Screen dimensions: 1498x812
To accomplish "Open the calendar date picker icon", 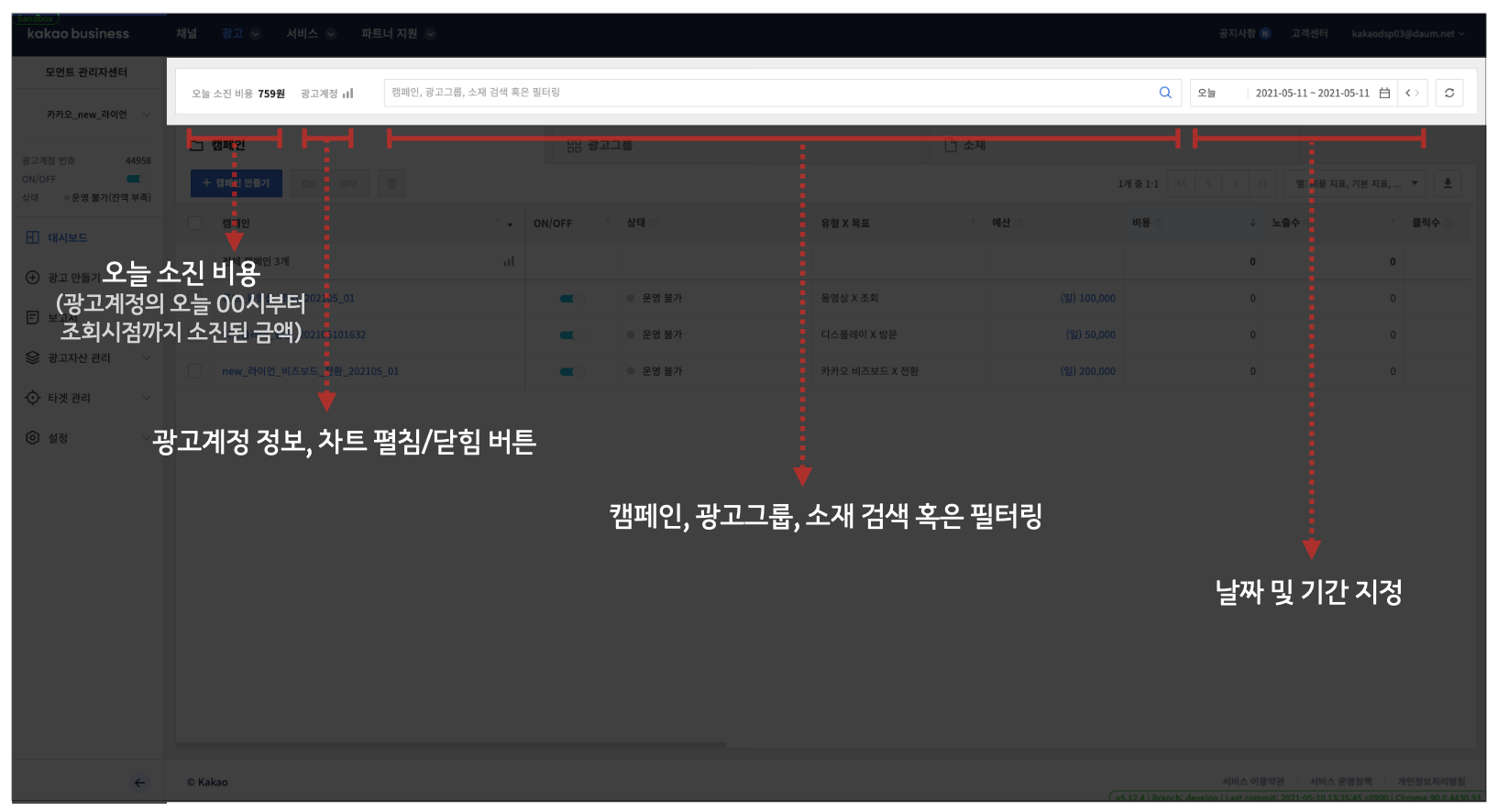I will (x=1384, y=93).
